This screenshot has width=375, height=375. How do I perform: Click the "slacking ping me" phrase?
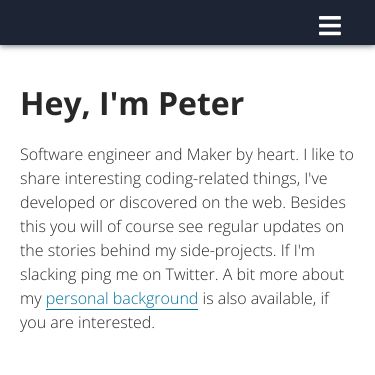coord(79,275)
